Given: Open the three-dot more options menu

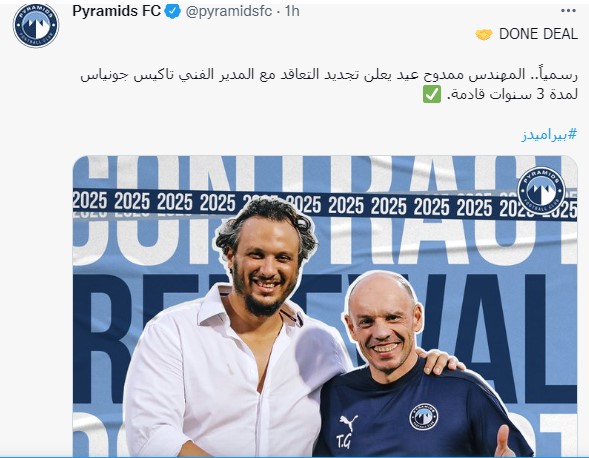Looking at the screenshot, I should click(x=568, y=11).
